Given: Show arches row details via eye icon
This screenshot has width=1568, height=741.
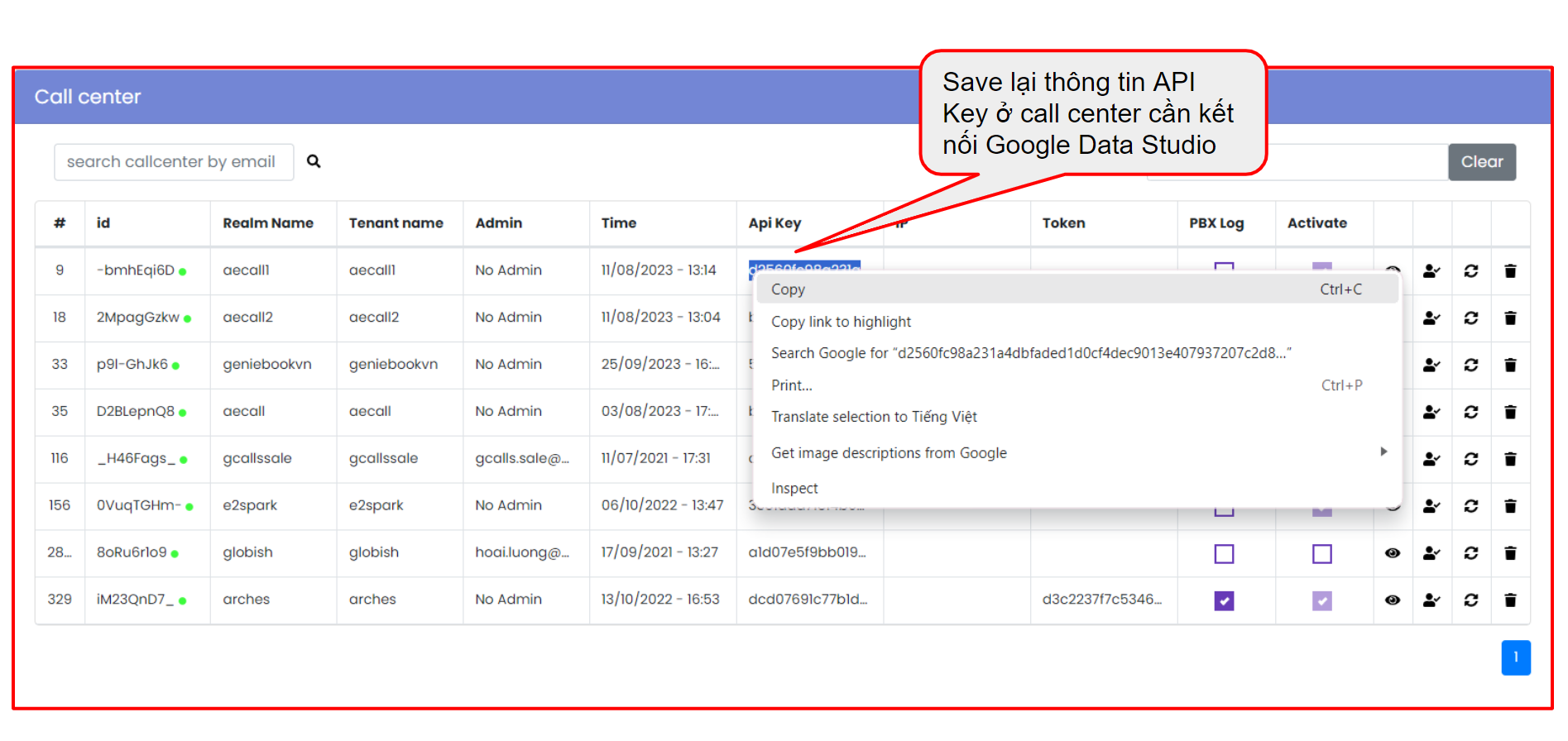Looking at the screenshot, I should 1393,600.
